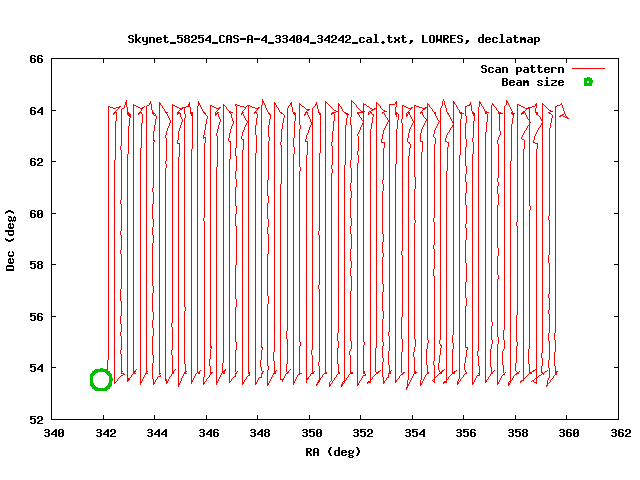Click x-axis tick label 354

(x=415, y=433)
